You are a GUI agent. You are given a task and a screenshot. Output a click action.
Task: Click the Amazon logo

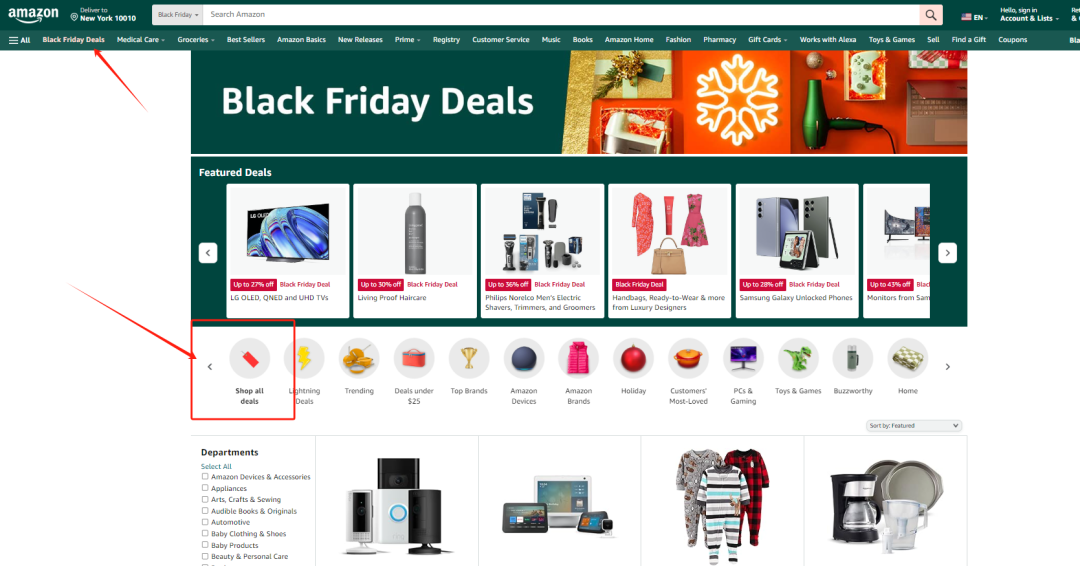click(33, 14)
